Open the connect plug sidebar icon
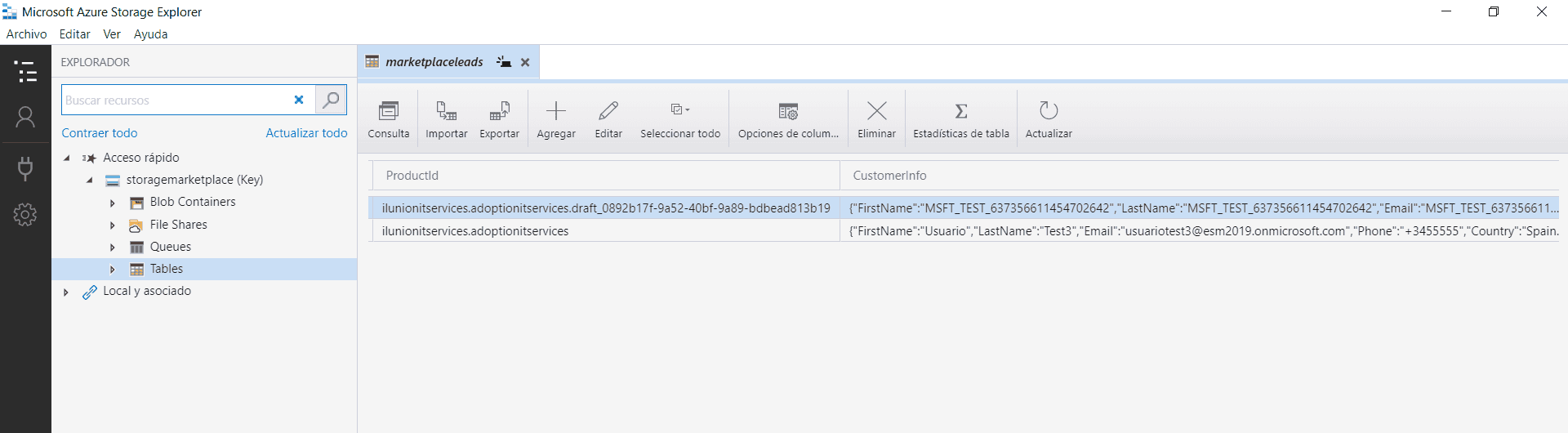The image size is (1568, 433). [x=25, y=167]
